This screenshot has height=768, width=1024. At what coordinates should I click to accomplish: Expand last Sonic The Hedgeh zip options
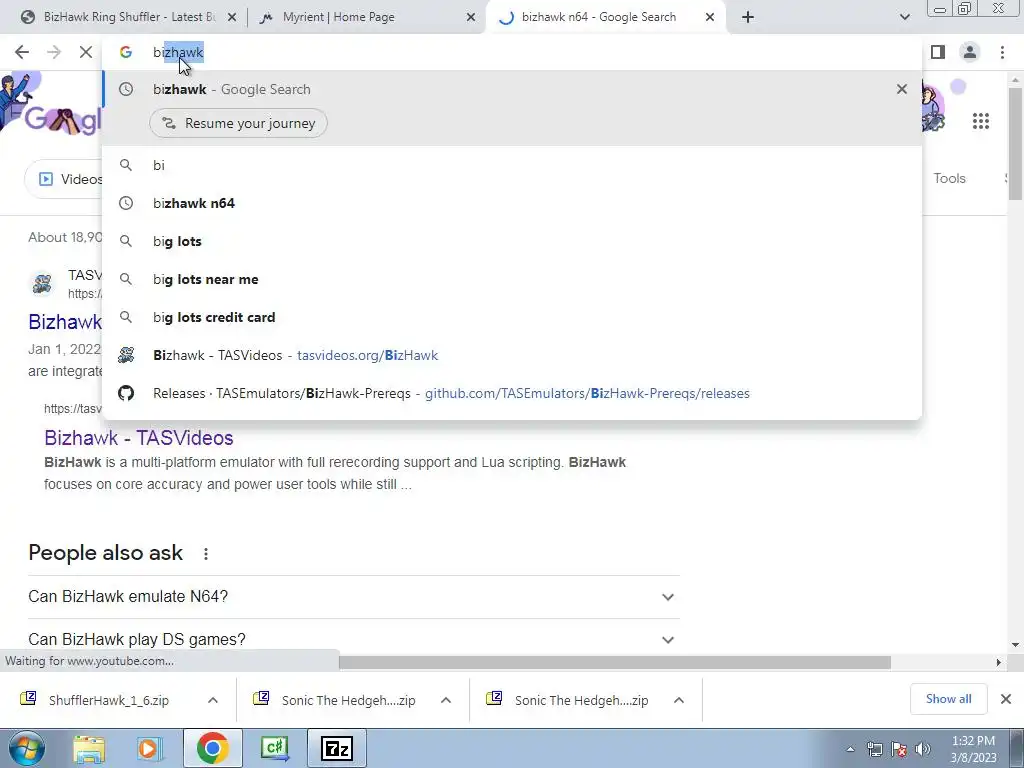(x=679, y=700)
